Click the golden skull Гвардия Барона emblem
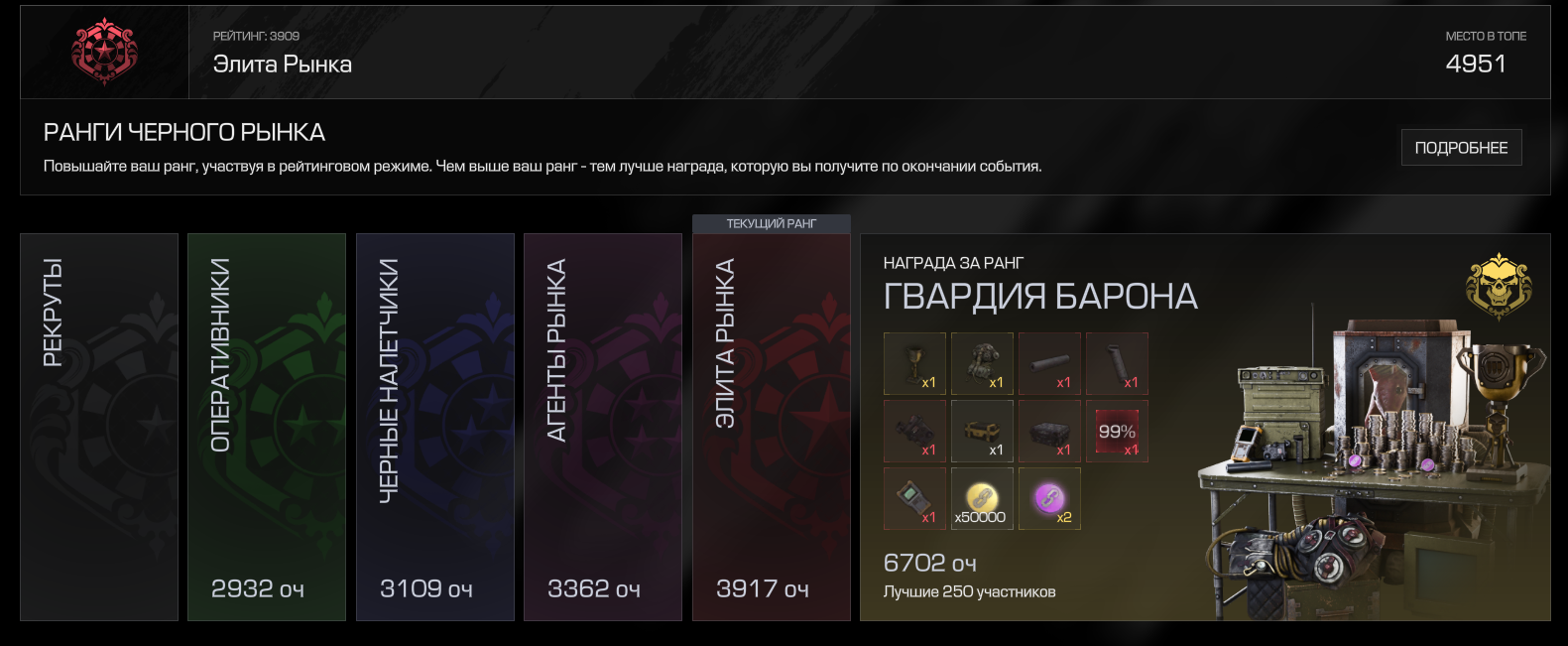 (x=1499, y=286)
